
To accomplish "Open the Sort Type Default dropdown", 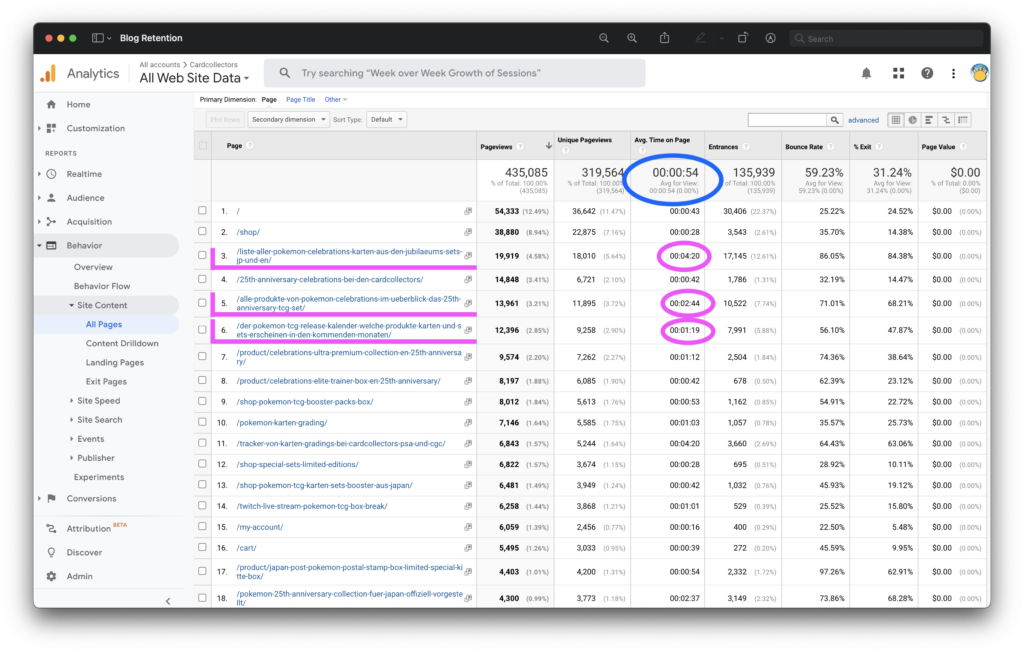I will point(387,120).
